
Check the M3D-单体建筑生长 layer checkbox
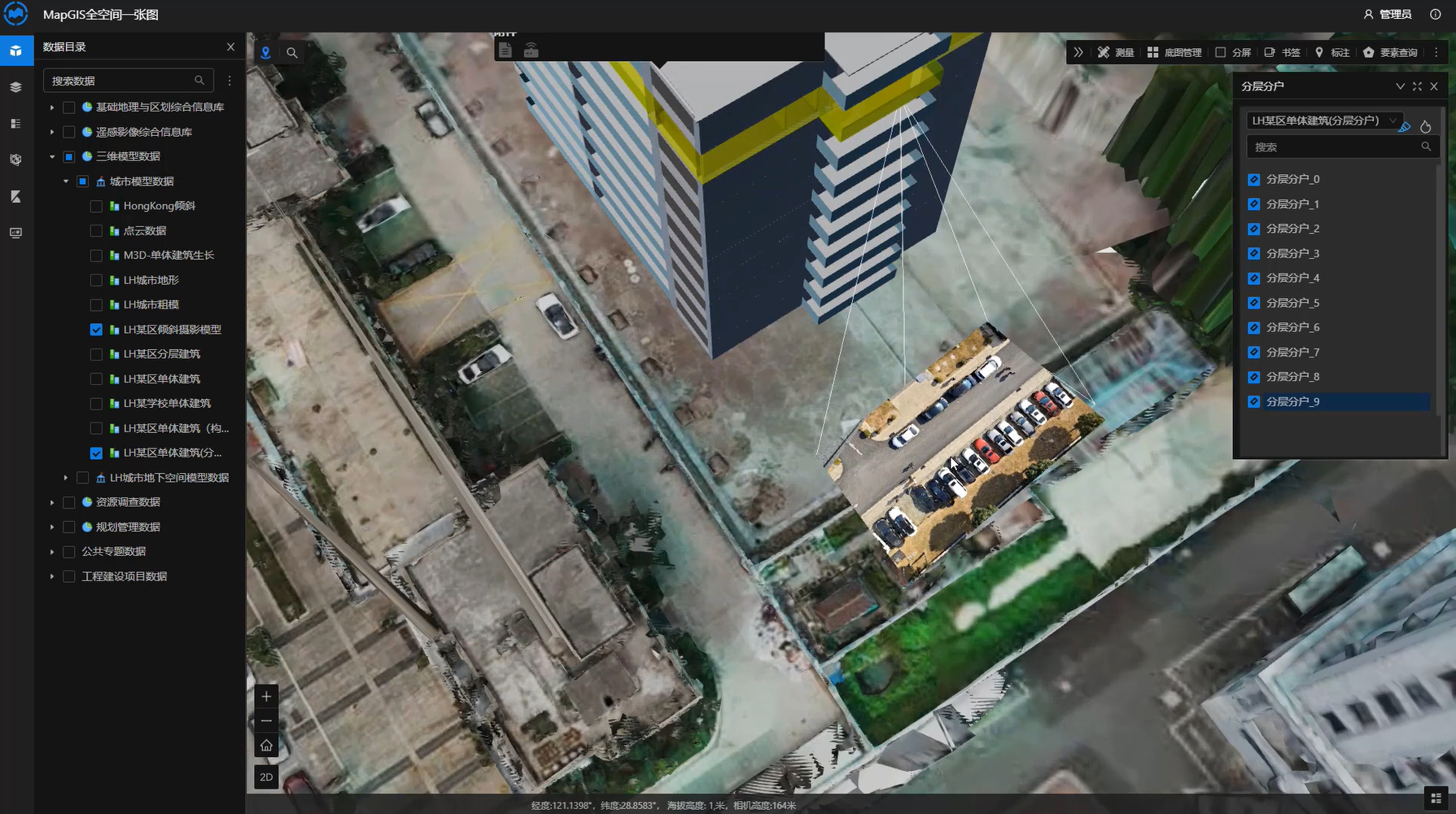[x=96, y=256]
